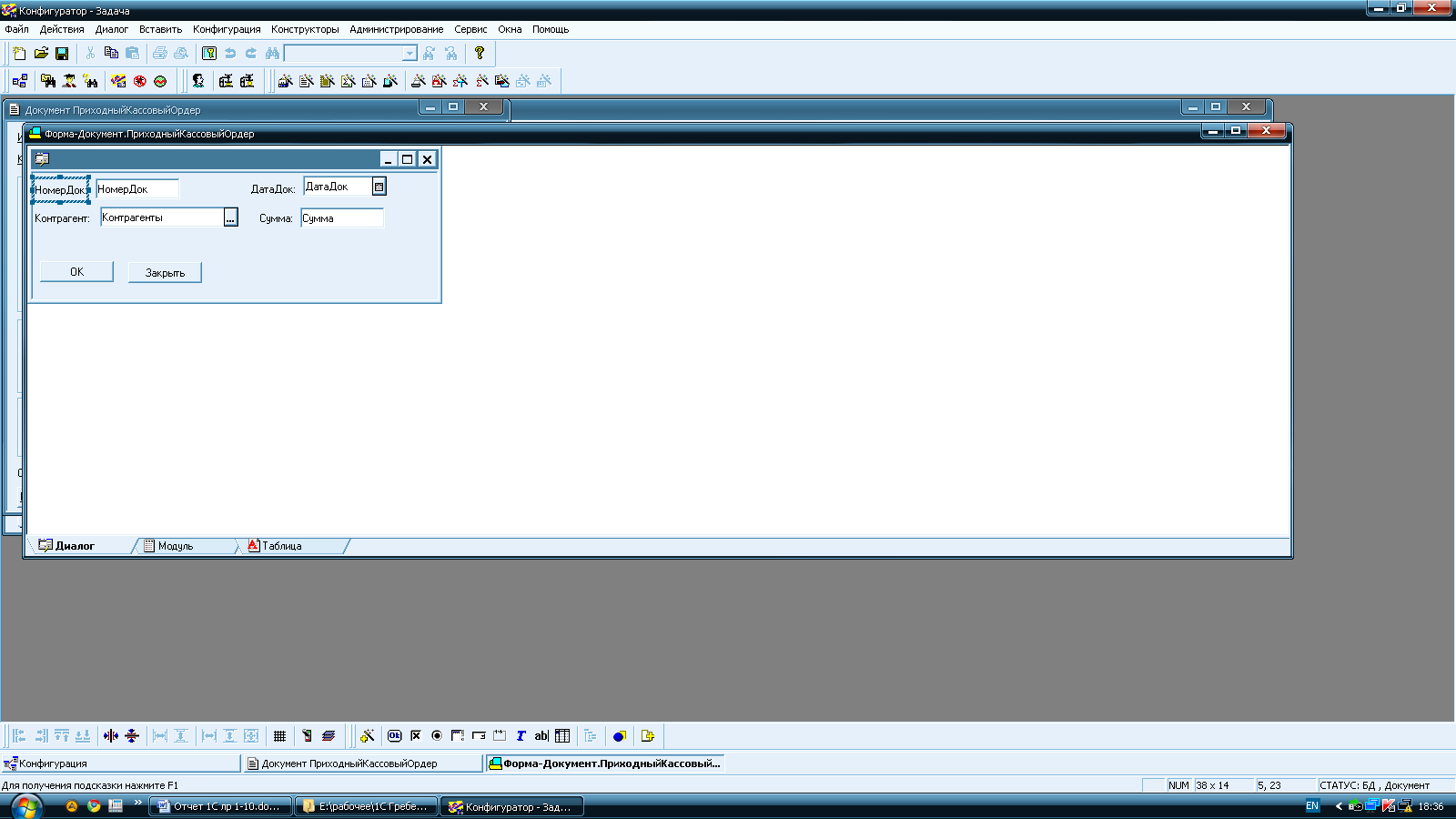
Task: Click the form element wizard wand icon
Action: (367, 736)
